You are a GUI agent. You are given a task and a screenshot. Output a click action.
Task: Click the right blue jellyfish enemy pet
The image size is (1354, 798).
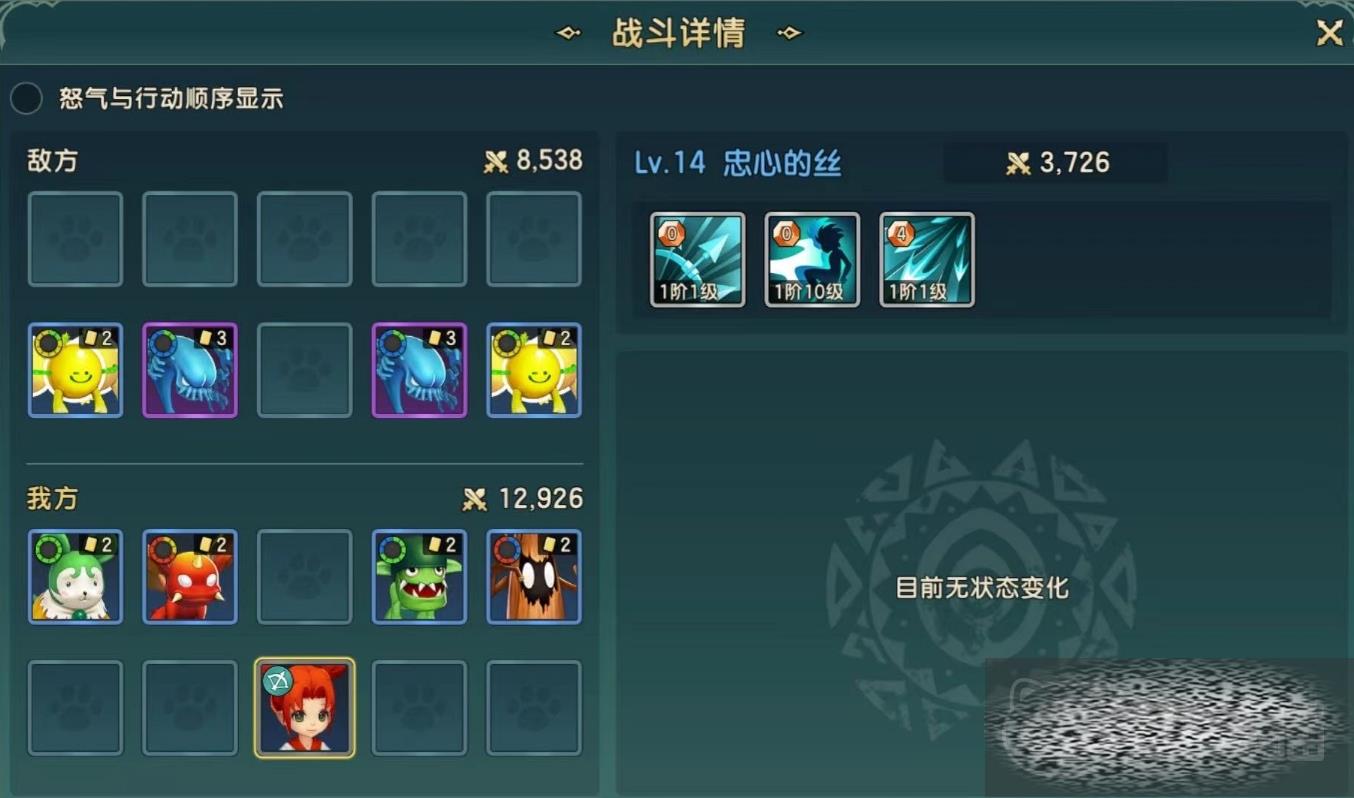click(419, 370)
